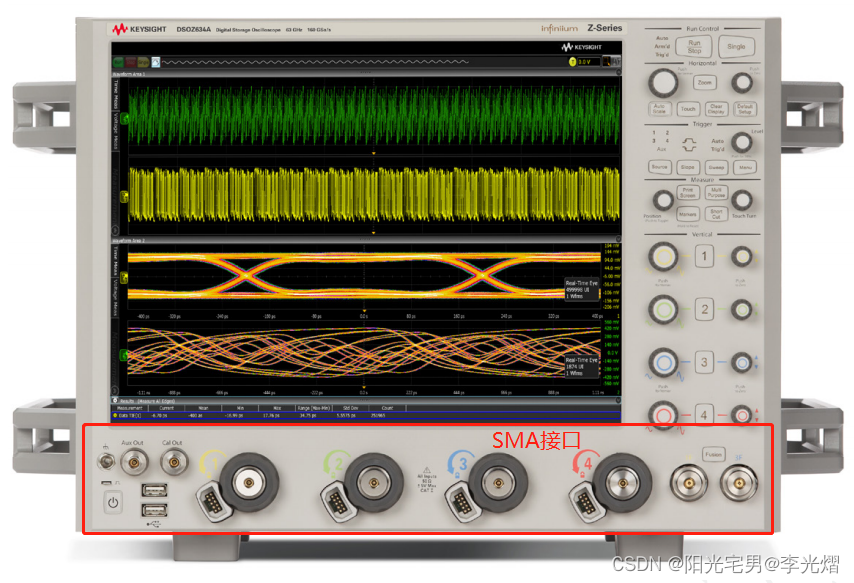
Task: Click the Short Cut key
Action: pyautogui.click(x=716, y=214)
